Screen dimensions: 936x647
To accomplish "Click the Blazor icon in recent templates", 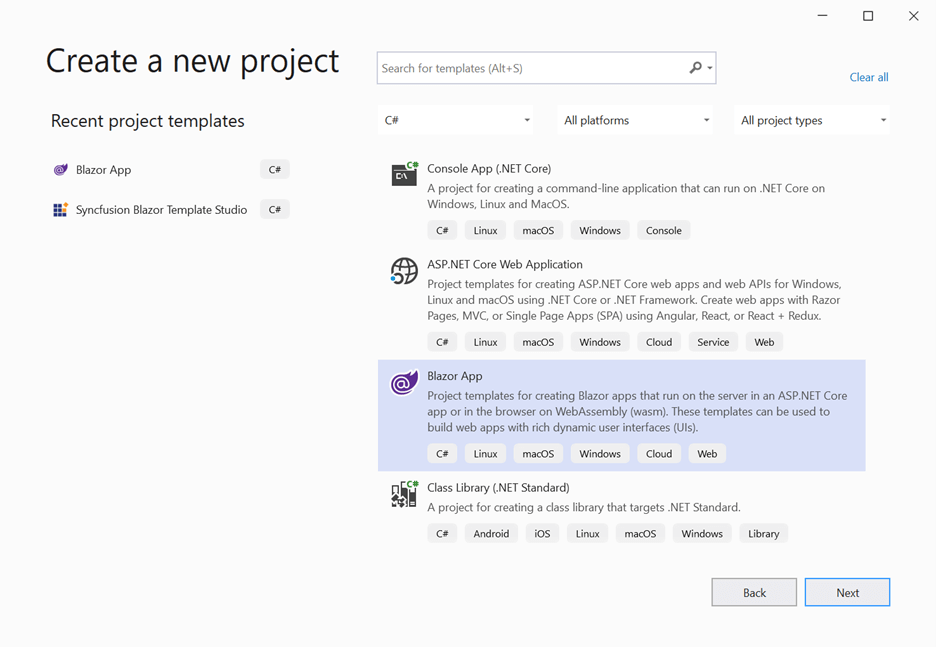I will tap(60, 170).
